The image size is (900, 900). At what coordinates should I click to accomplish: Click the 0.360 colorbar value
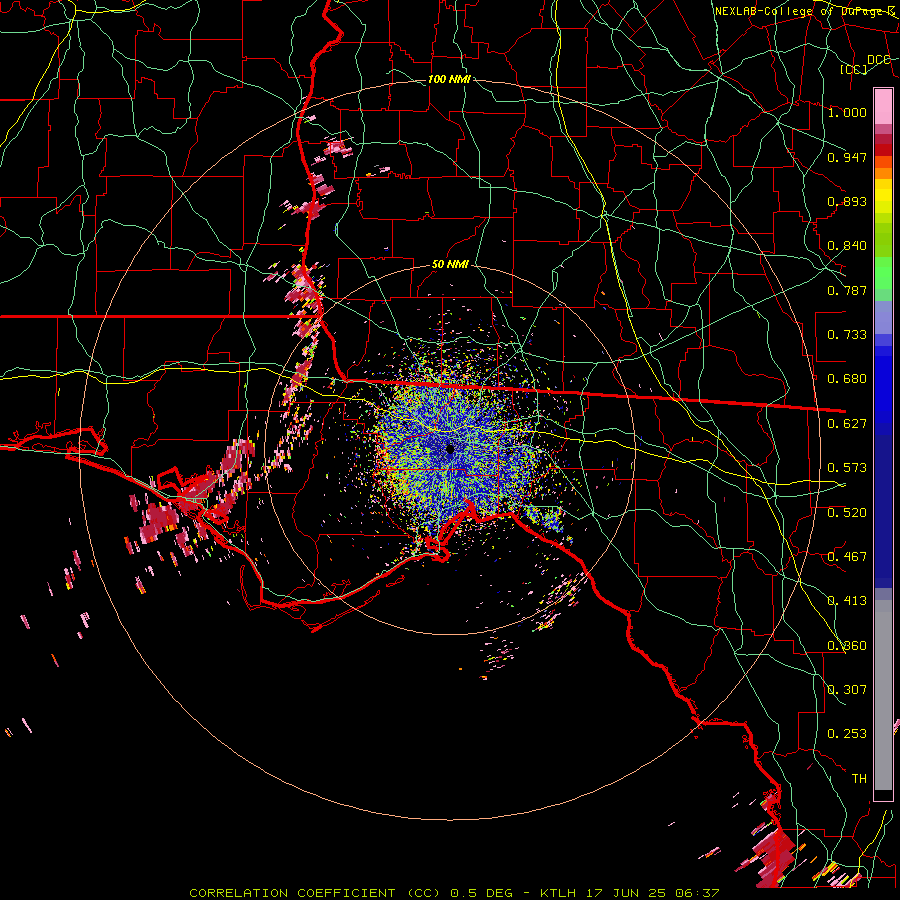pyautogui.click(x=847, y=646)
